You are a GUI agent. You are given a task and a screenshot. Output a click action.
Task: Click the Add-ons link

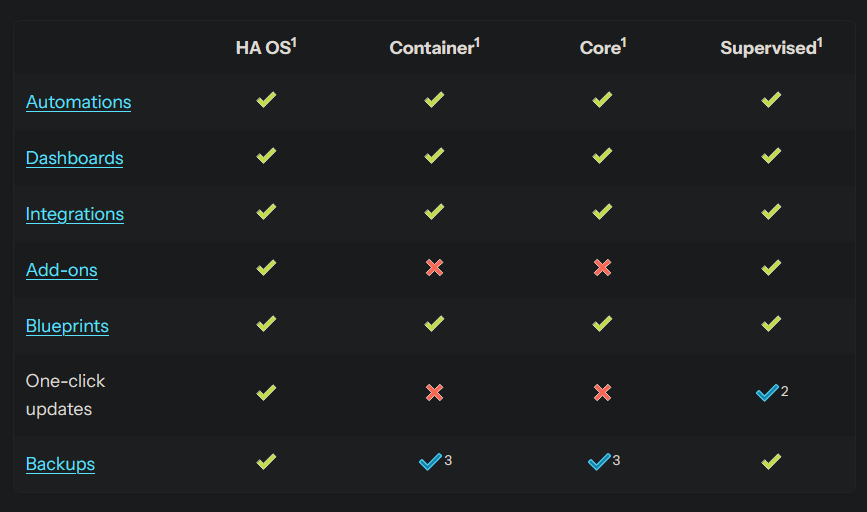tap(61, 270)
